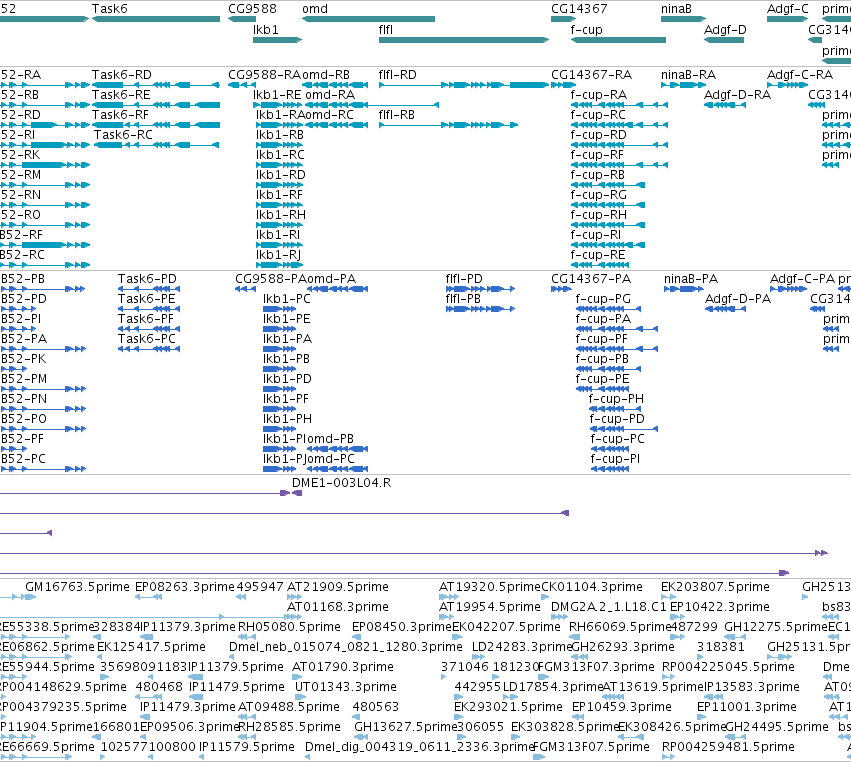851x762 pixels.
Task: Open EST RP004225045.5prime
Action: point(728,666)
